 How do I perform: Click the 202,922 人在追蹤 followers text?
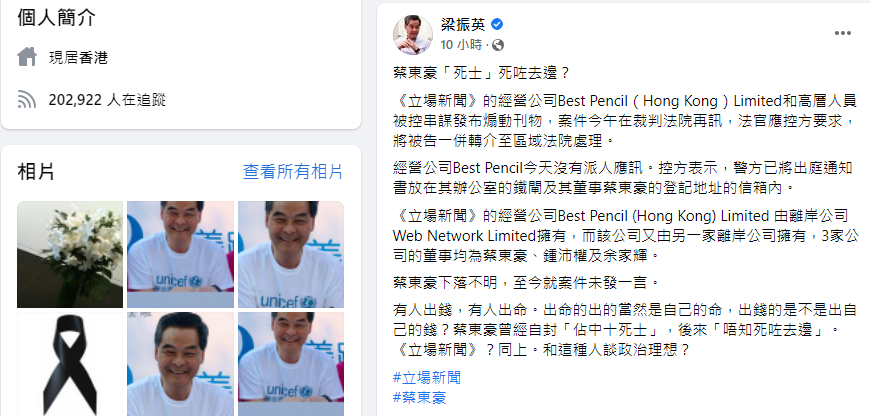(107, 100)
